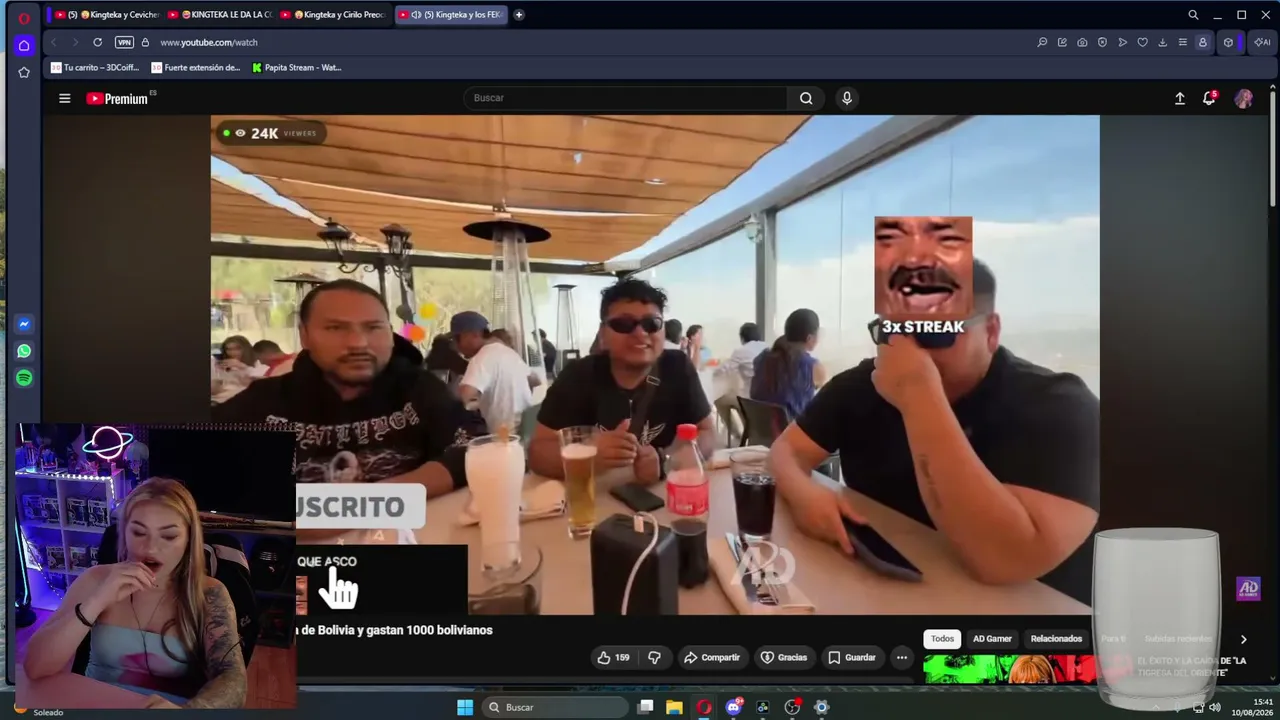Like the video with 159 likes
Viewport: 1280px width, 720px height.
pos(613,657)
